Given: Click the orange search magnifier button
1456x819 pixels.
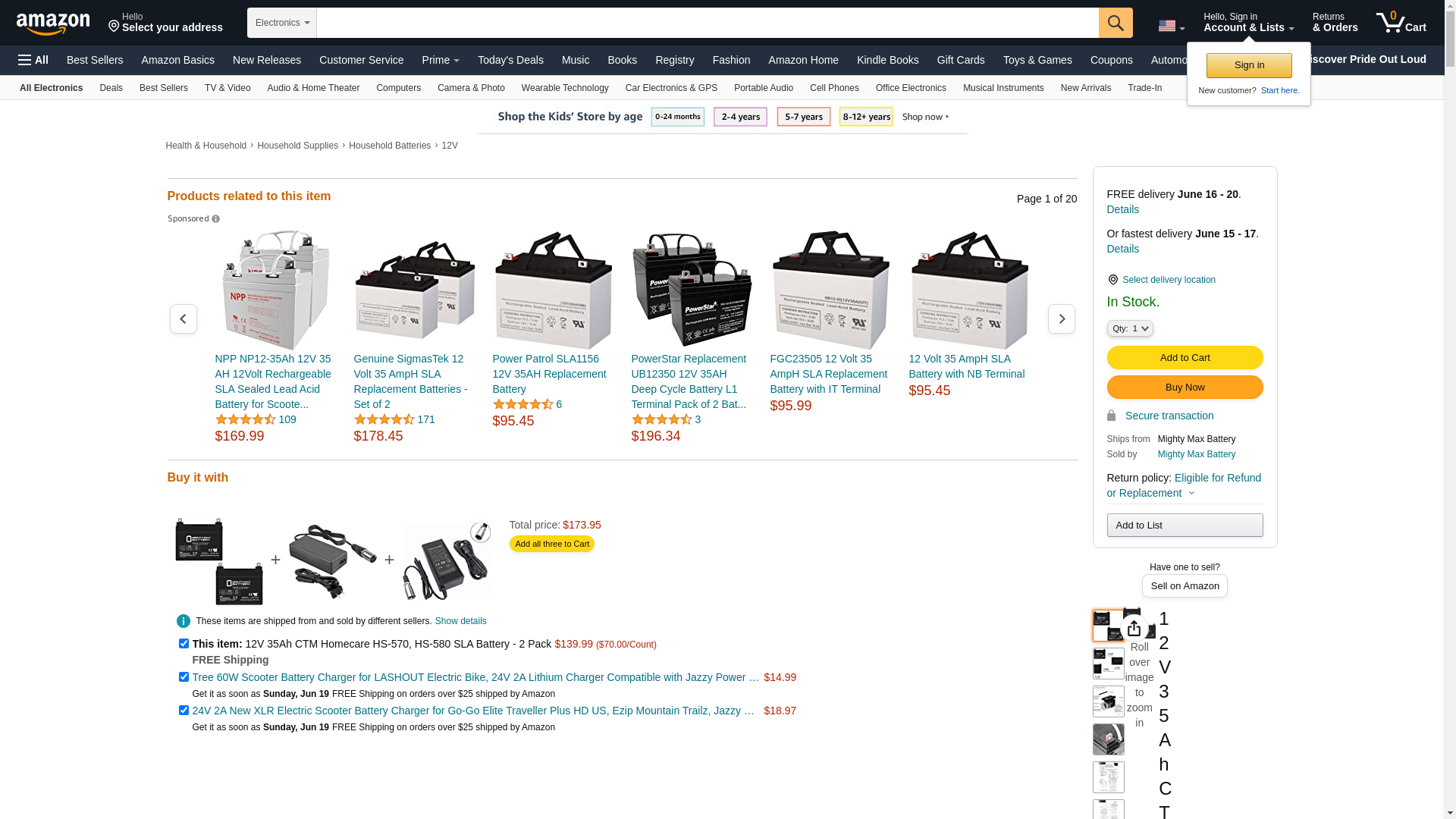Looking at the screenshot, I should [x=1115, y=23].
